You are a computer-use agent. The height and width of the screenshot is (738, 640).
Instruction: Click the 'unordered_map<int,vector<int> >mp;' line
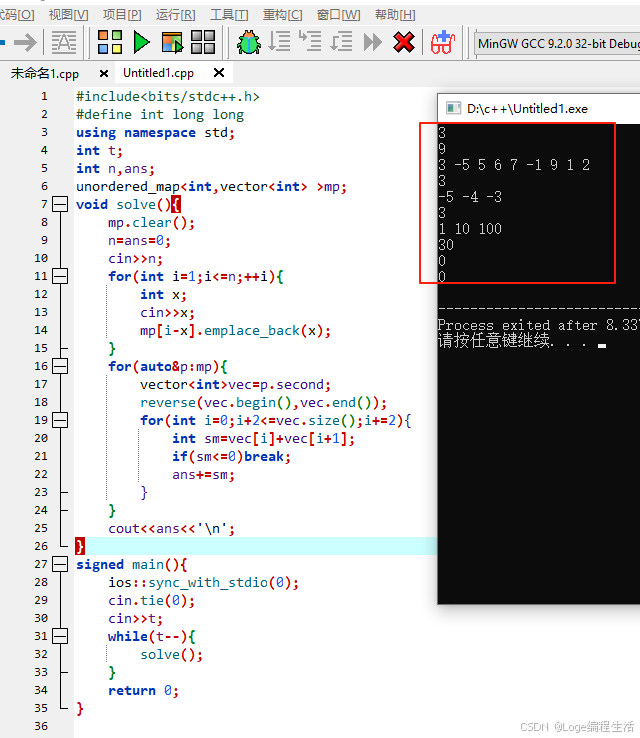point(211,187)
